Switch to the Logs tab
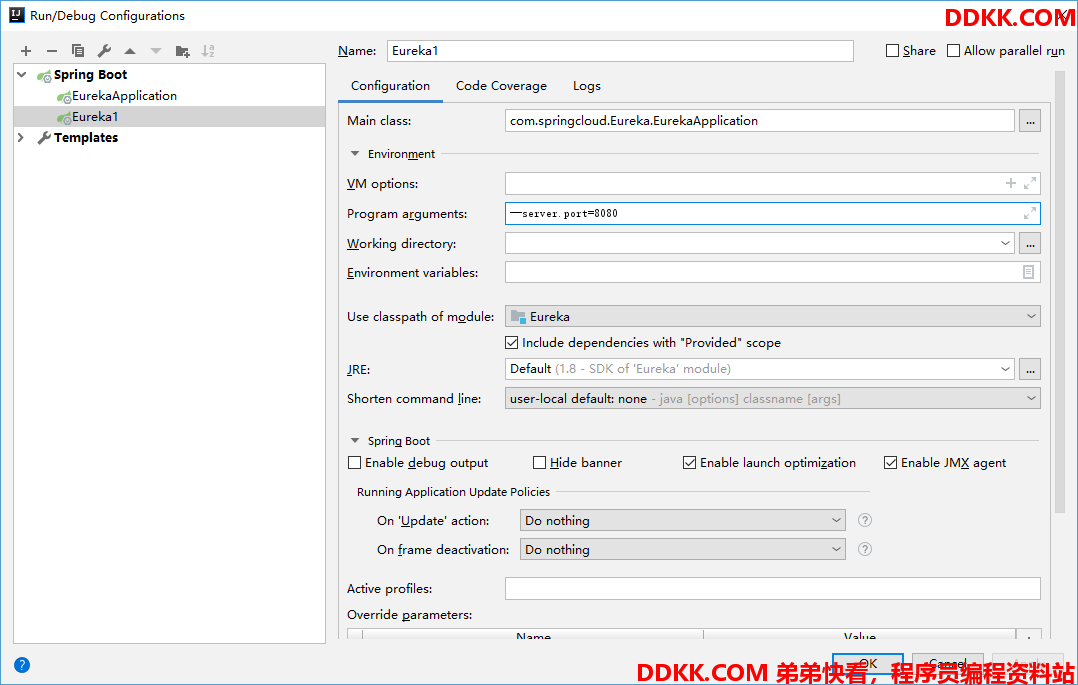This screenshot has width=1078, height=685. pos(586,86)
